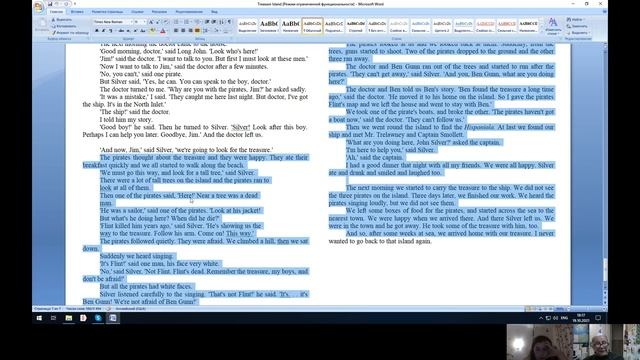Open Word Help question mark icon
This screenshot has height=360, width=640.
click(604, 11)
